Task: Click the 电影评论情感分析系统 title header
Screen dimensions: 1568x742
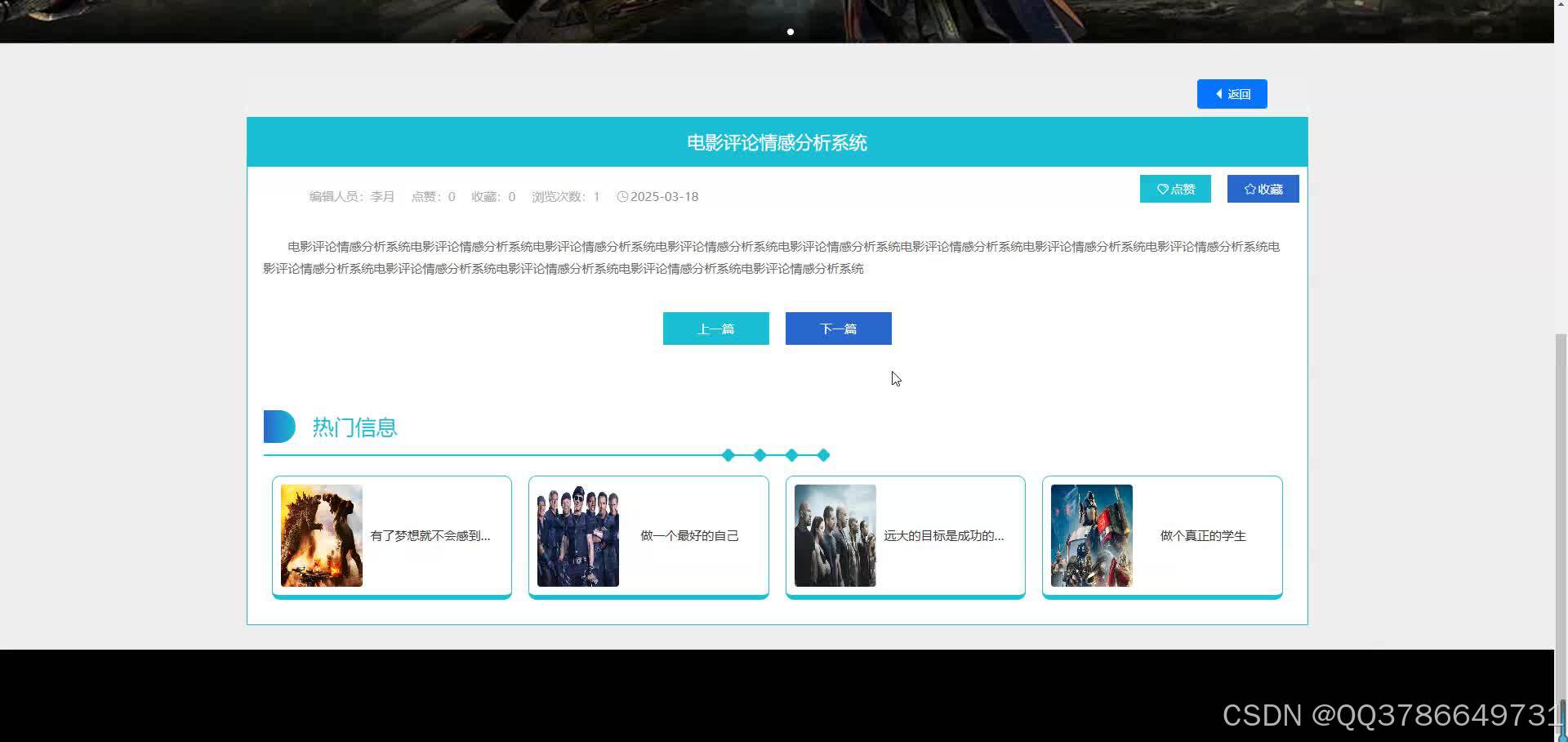Action: (x=777, y=142)
